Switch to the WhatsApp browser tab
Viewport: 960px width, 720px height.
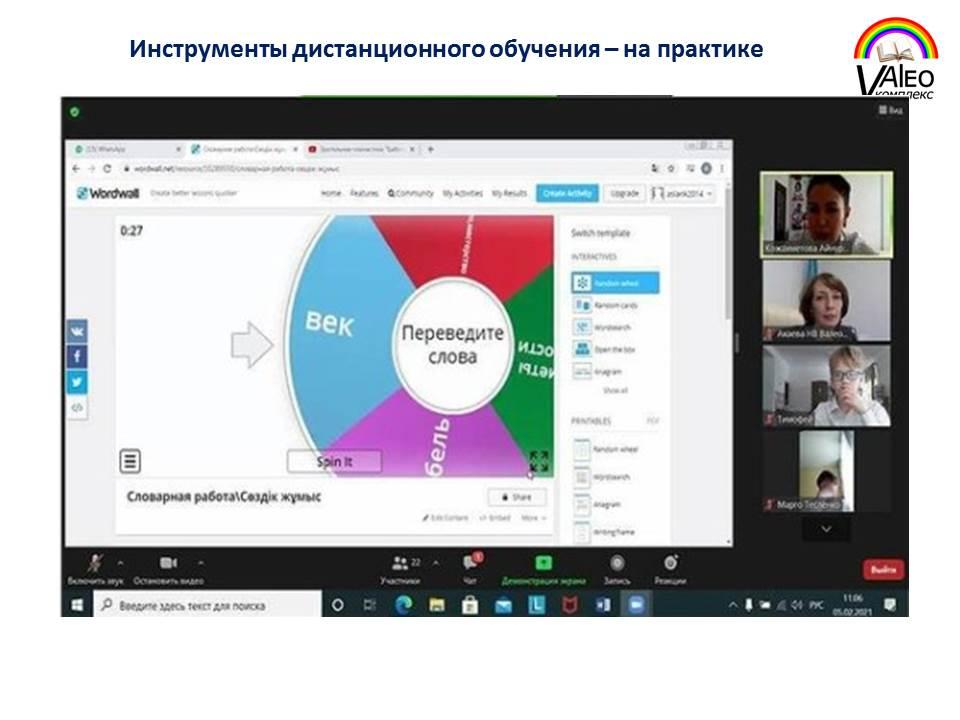tap(127, 149)
